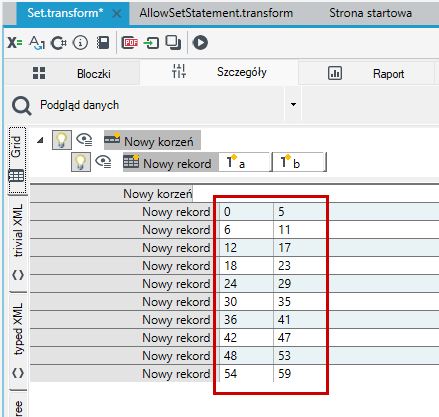Click cell with value 0
Screen dimensions: 439x417
pyautogui.click(x=246, y=212)
